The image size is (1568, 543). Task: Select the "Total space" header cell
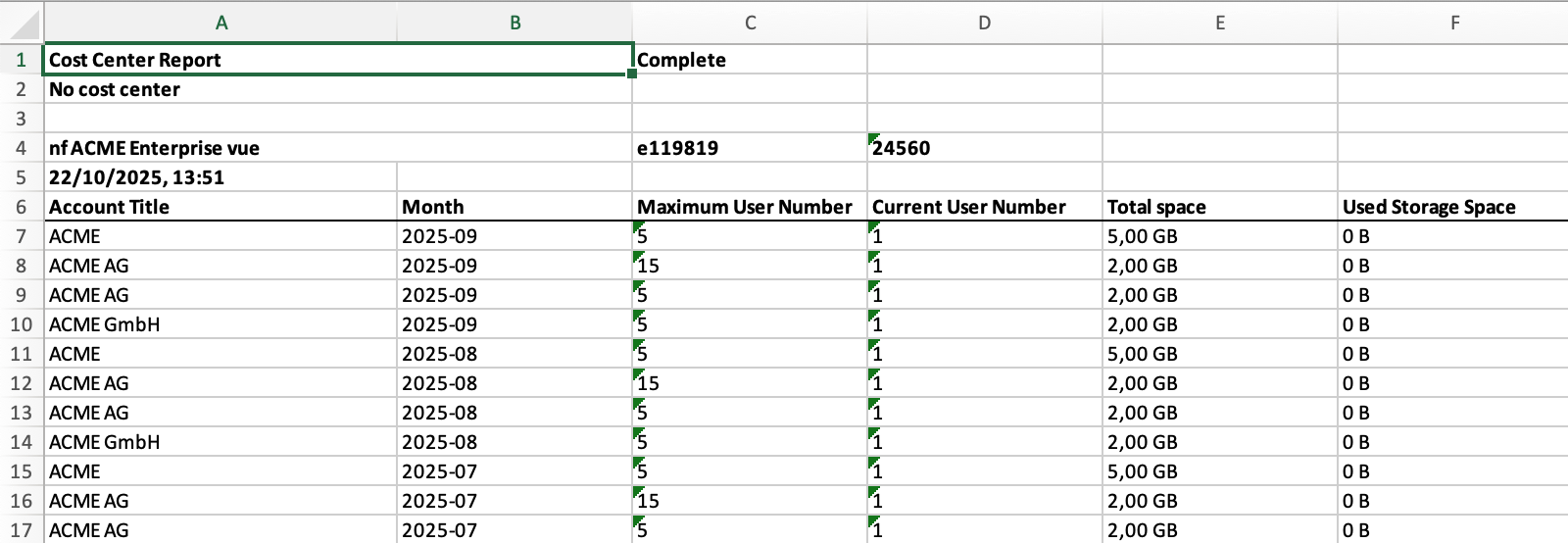pyautogui.click(x=1219, y=207)
